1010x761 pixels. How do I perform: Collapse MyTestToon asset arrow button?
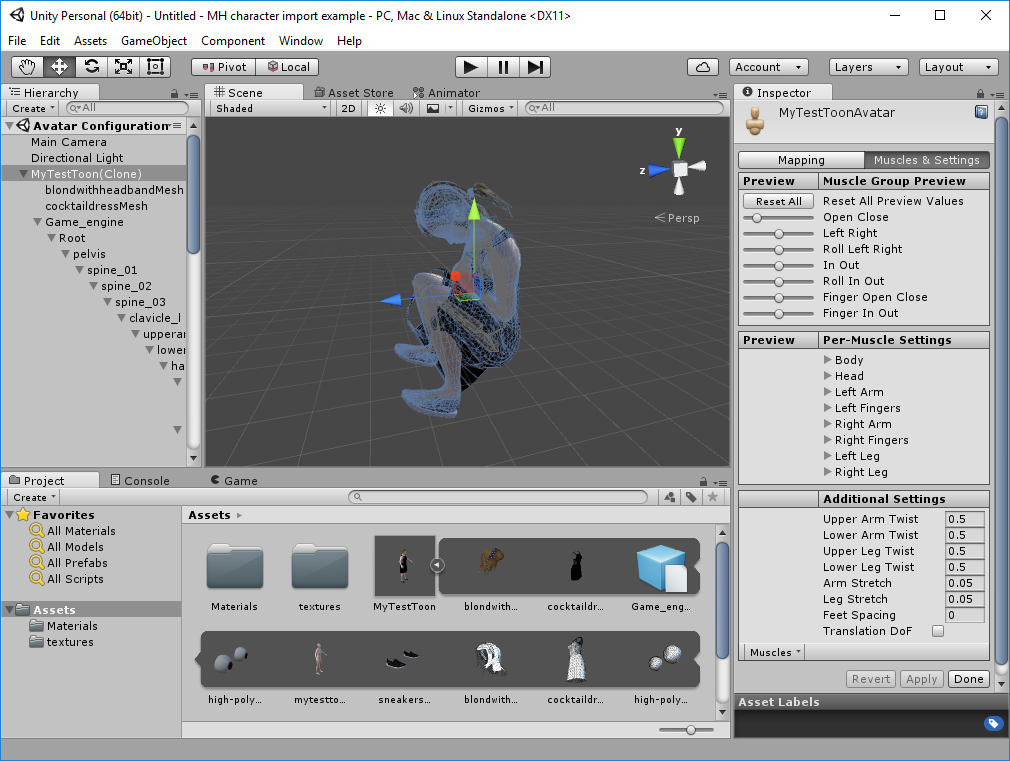coord(437,565)
